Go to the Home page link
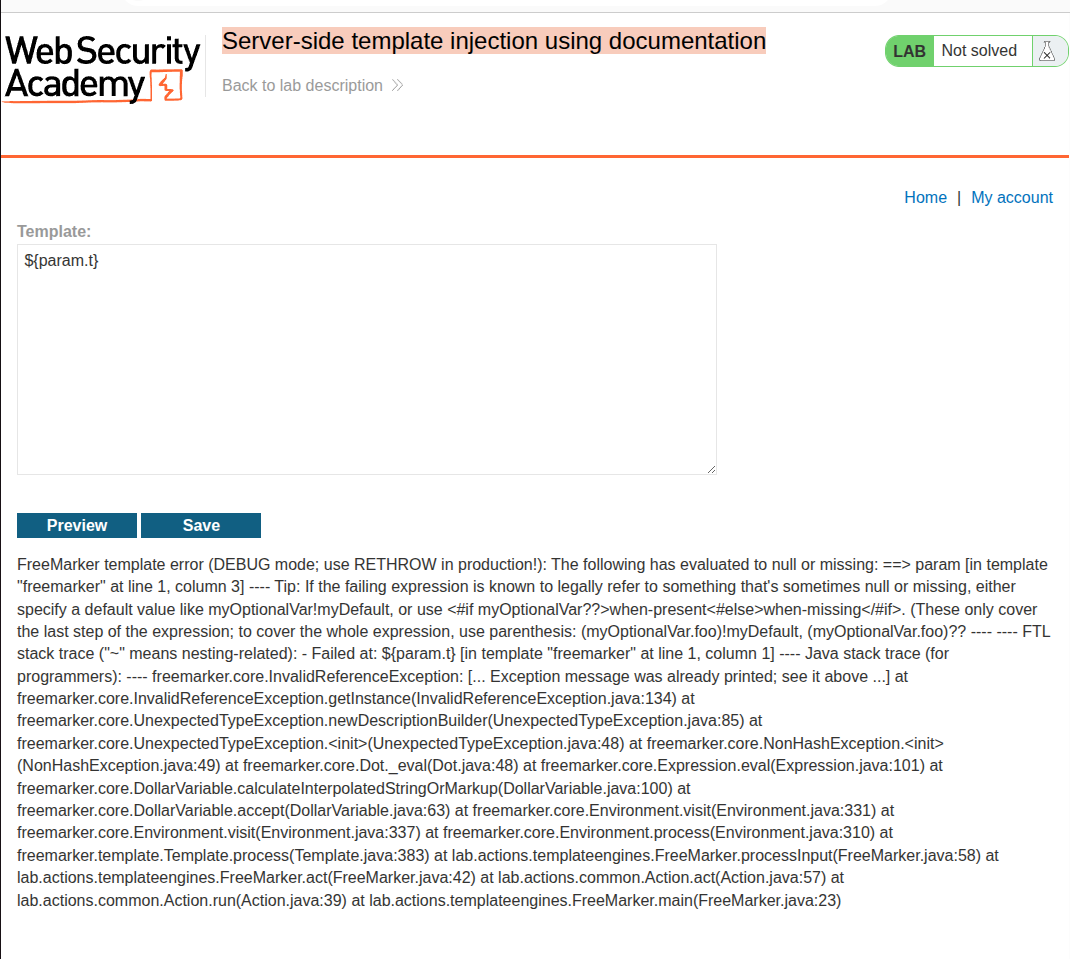1070x959 pixels. (x=925, y=198)
